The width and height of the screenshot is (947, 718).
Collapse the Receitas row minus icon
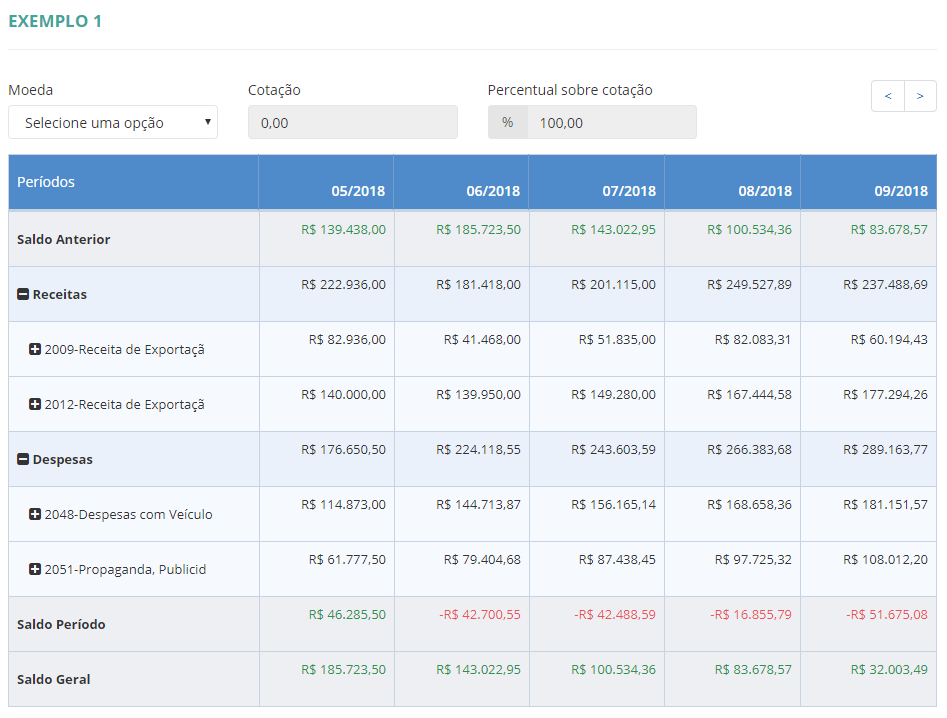pos(23,295)
